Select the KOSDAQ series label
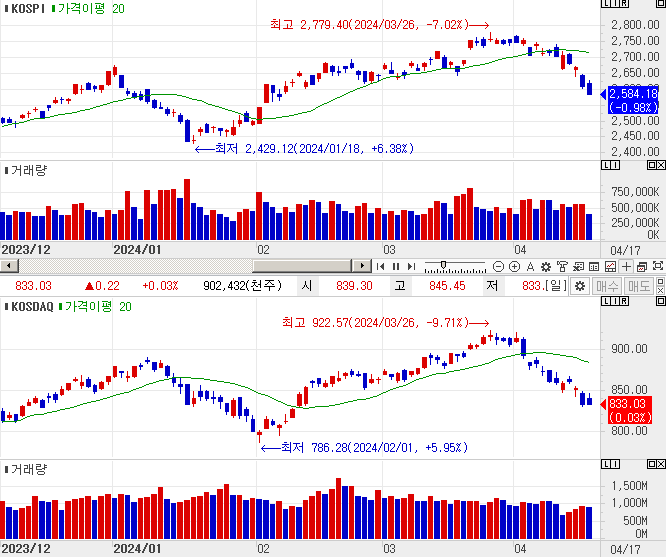This screenshot has height=557, width=666. [29, 306]
